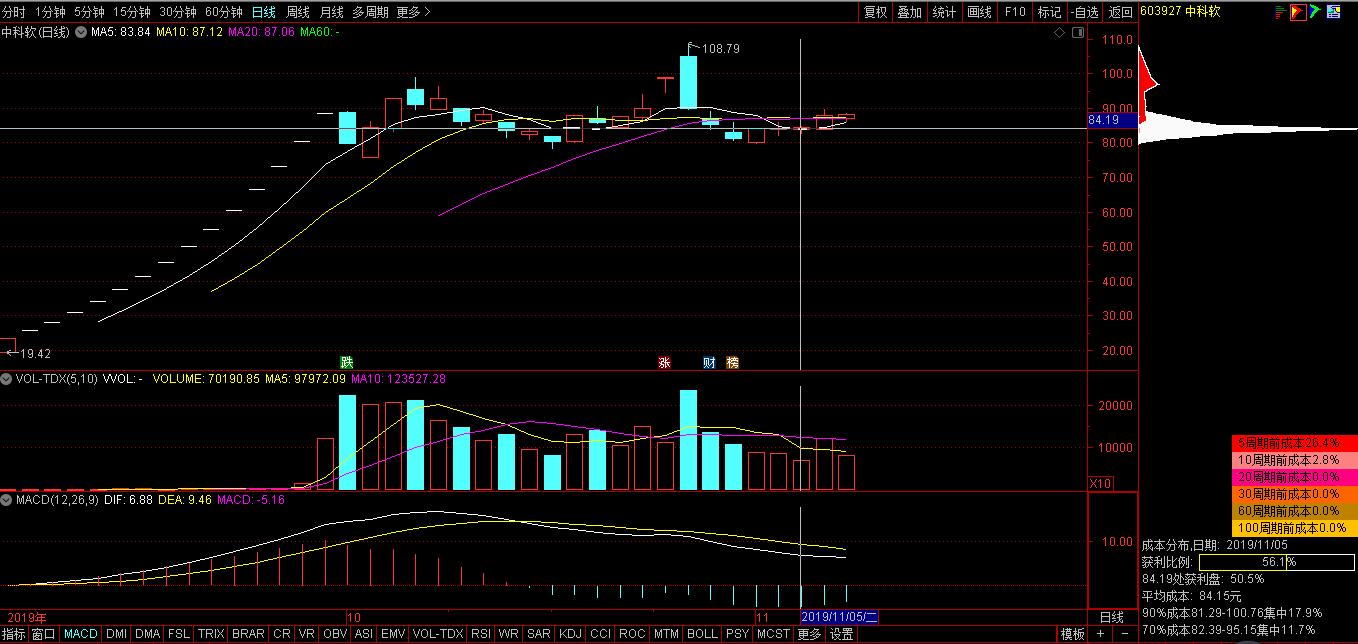Zoom in with the plus button
The height and width of the screenshot is (644, 1358).
(1100, 634)
